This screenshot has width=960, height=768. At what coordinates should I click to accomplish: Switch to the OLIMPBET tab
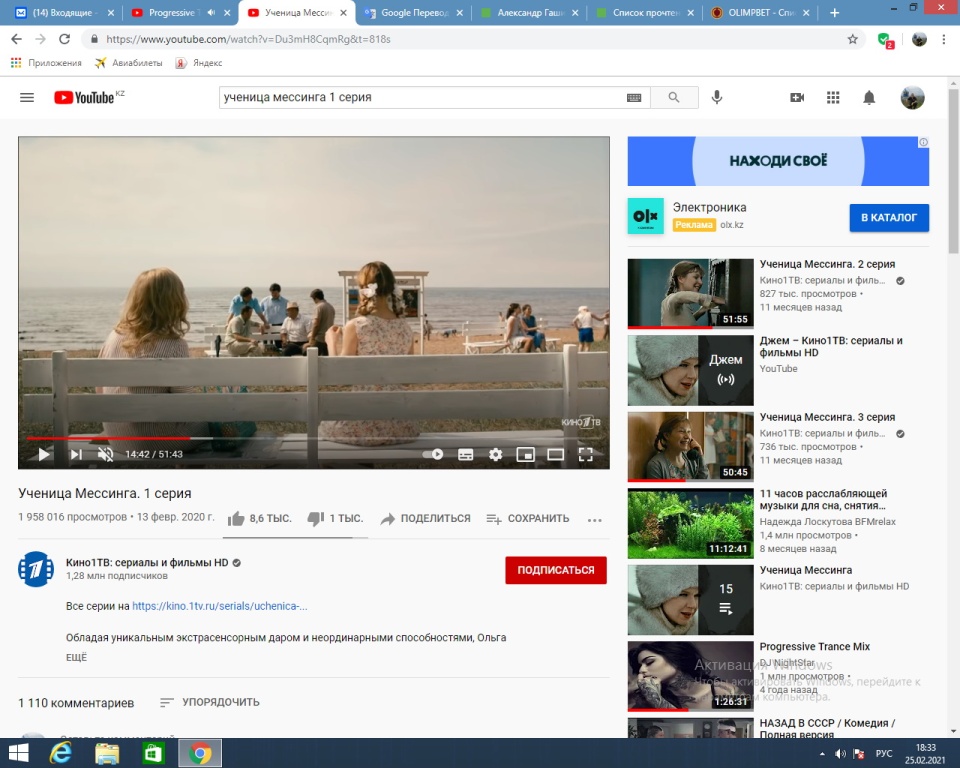[x=761, y=12]
